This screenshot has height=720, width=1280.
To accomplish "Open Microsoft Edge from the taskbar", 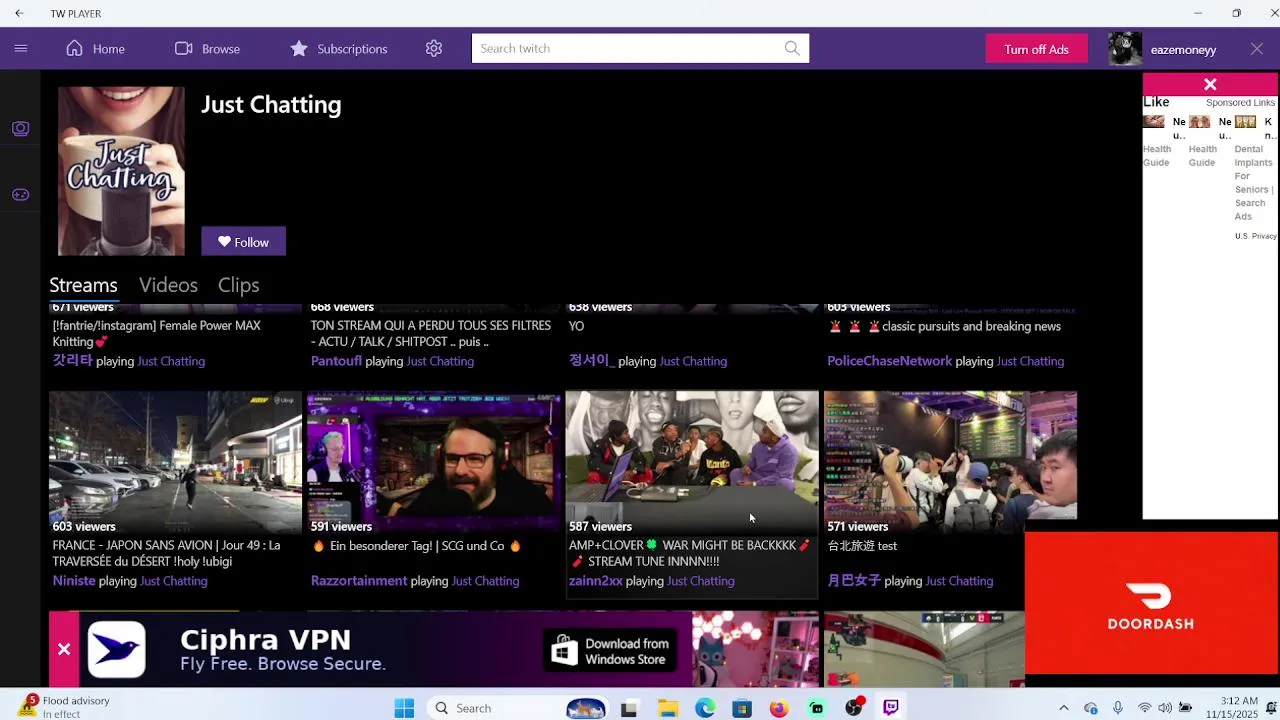I will point(705,708).
